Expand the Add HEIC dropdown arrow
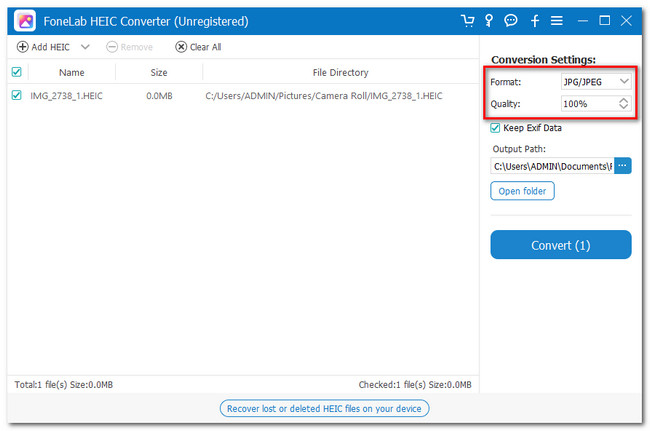Viewport: 650px width, 431px height. coord(85,47)
